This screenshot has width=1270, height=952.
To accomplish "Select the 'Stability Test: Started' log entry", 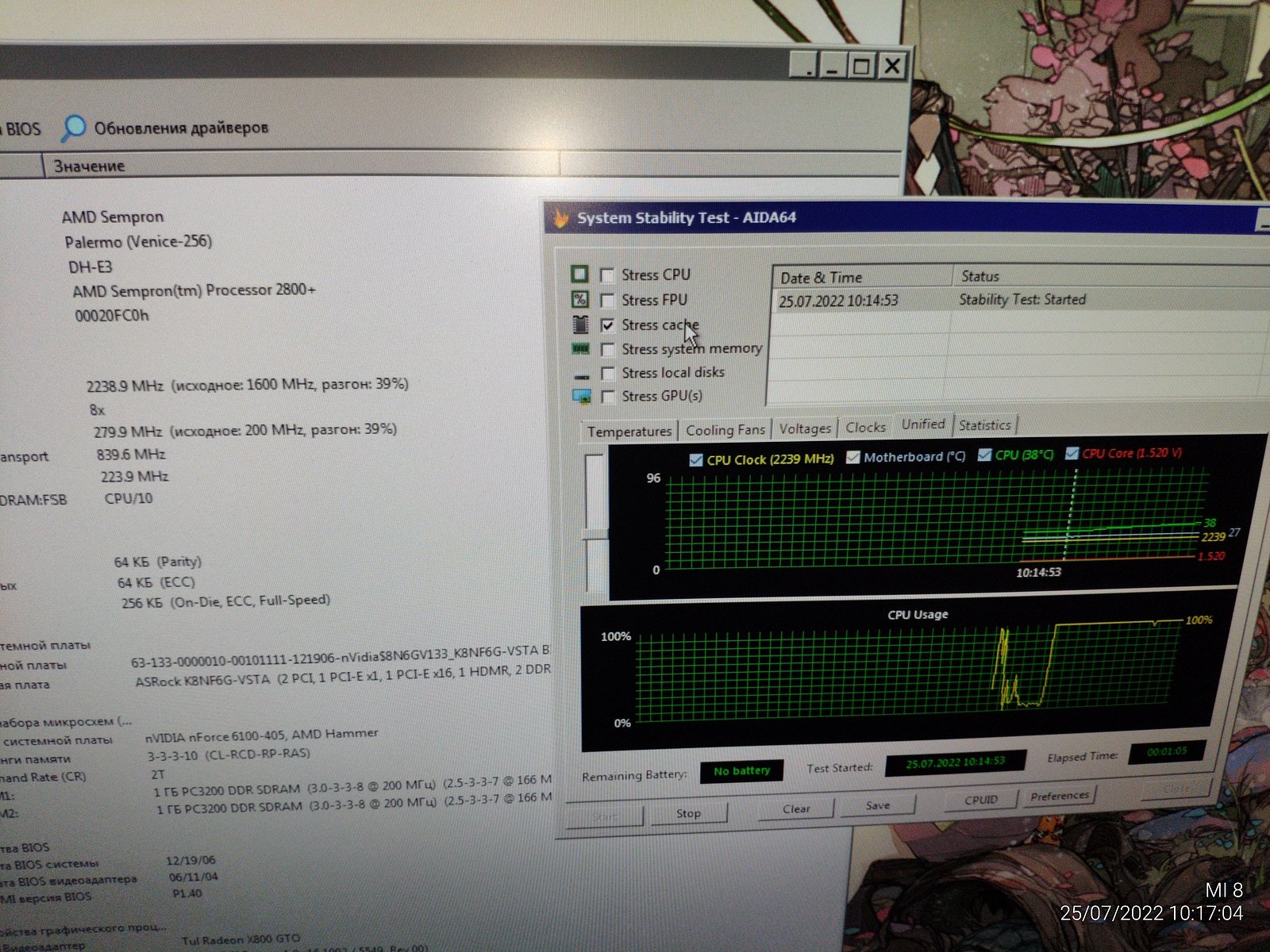I will click(1021, 300).
